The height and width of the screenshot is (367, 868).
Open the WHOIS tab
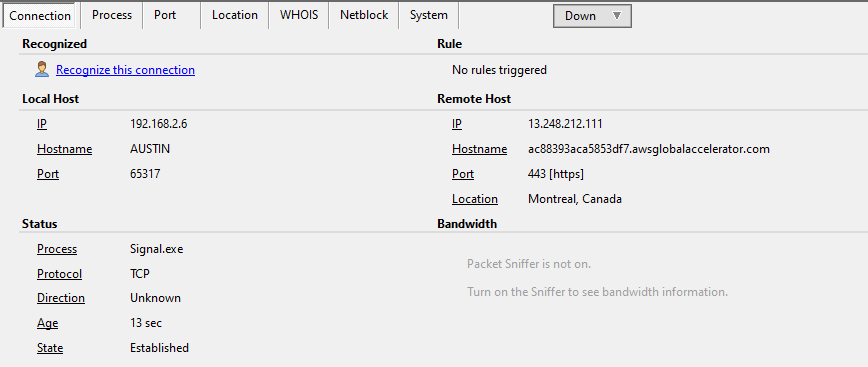(x=299, y=15)
